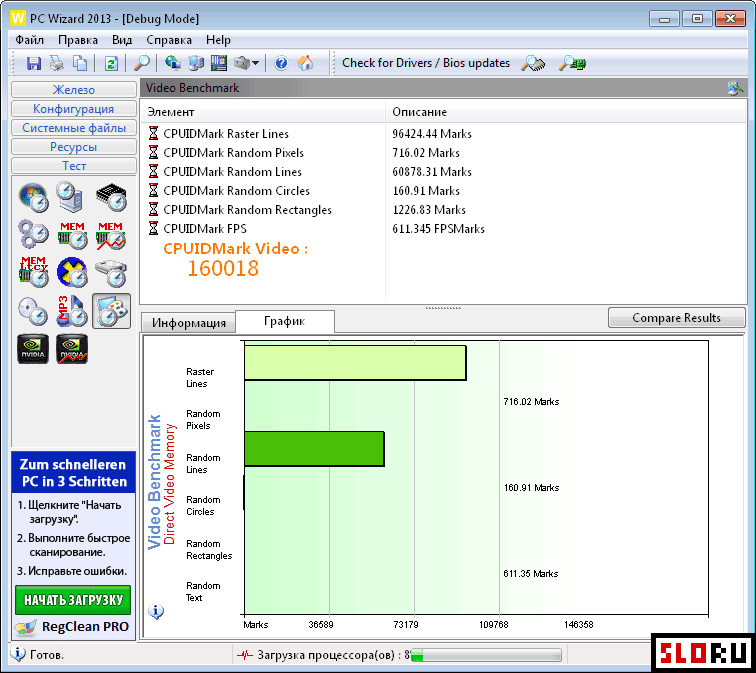
Task: Click the NVIDIA graph benchmark icon
Action: pos(72,349)
